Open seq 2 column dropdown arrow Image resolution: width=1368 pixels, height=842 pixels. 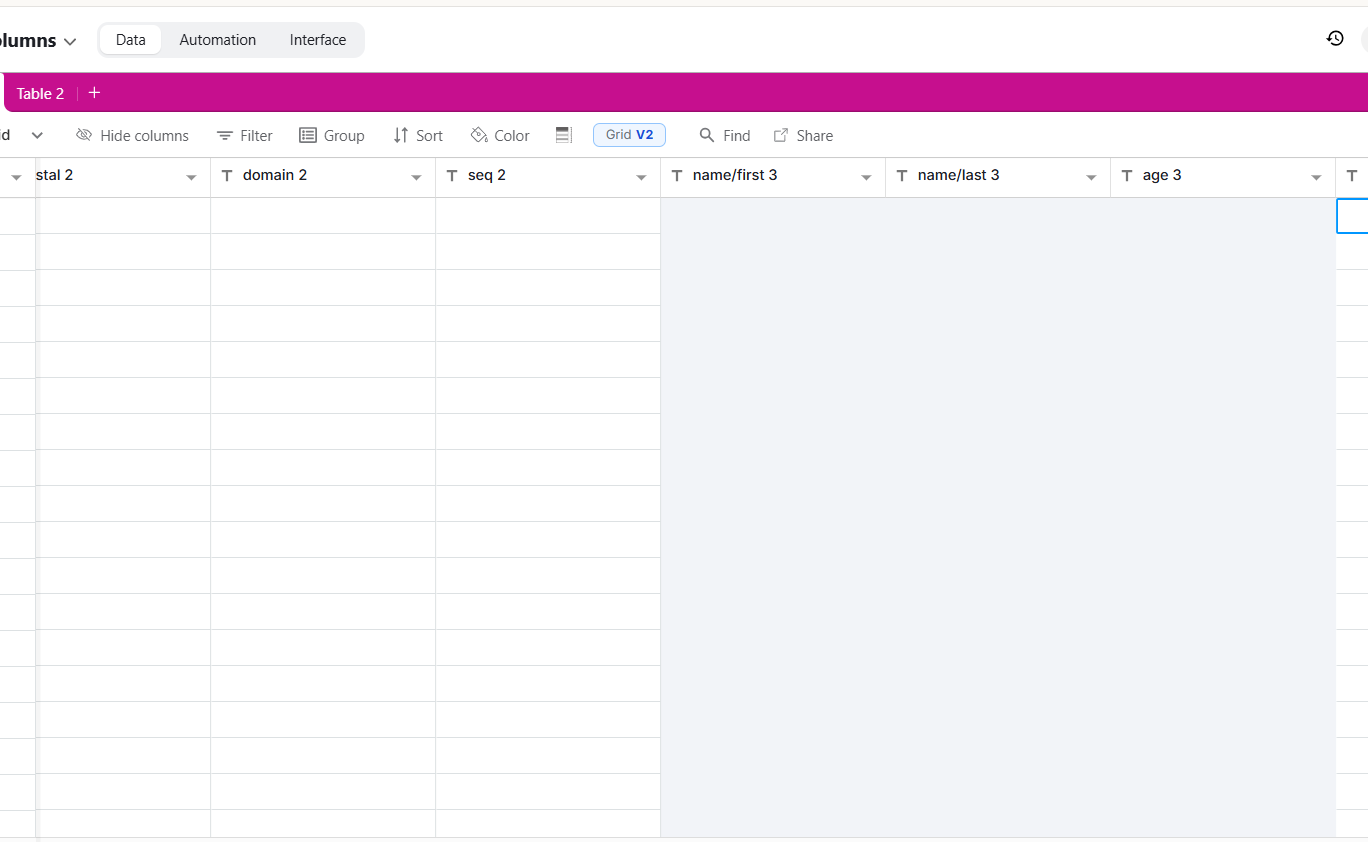point(641,178)
